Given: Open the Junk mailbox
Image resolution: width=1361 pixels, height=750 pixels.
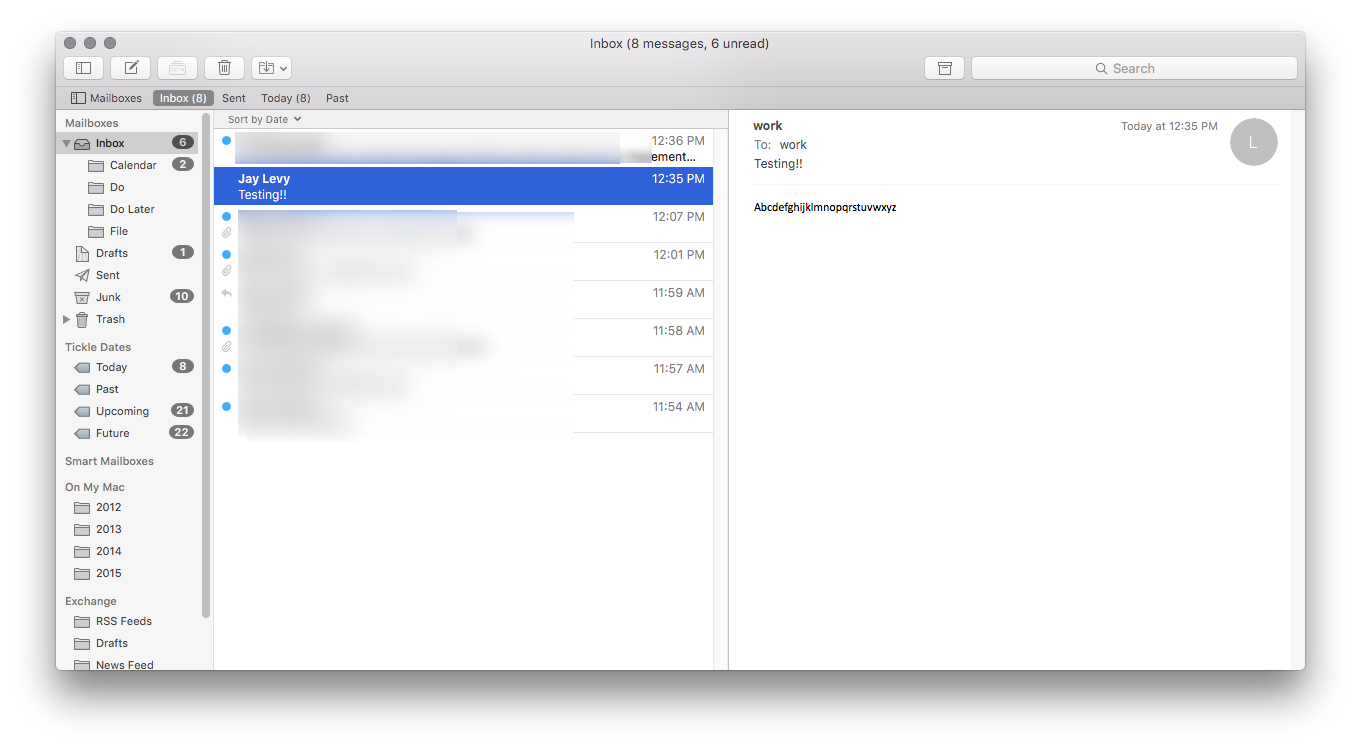Looking at the screenshot, I should point(105,297).
